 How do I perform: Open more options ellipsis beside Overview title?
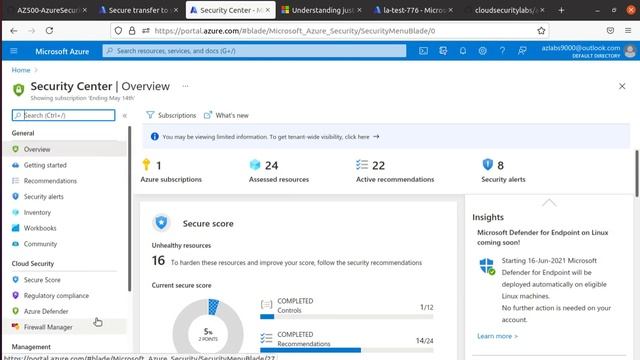pos(185,86)
